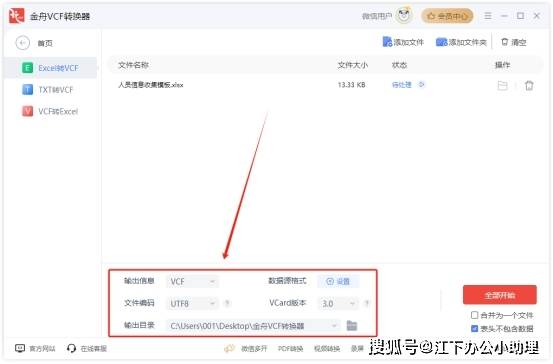Click the 13.33 KB file size cell
The image size is (553, 364).
pos(351,85)
